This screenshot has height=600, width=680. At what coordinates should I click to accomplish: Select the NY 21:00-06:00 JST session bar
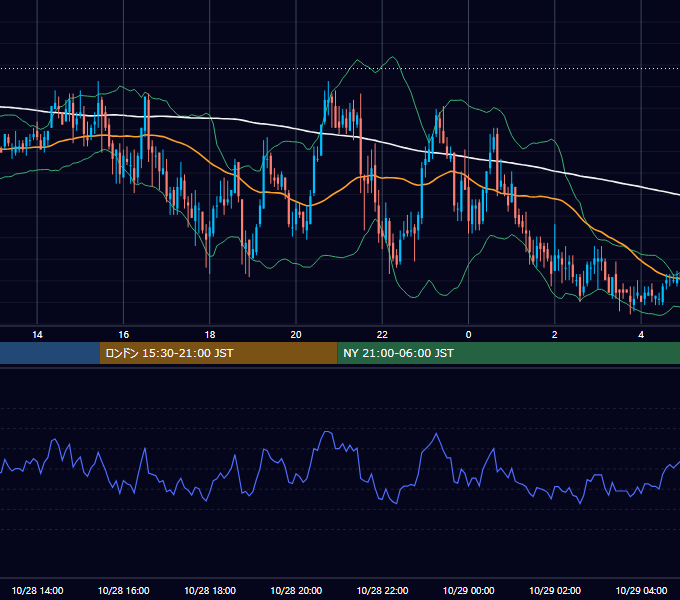(509, 353)
